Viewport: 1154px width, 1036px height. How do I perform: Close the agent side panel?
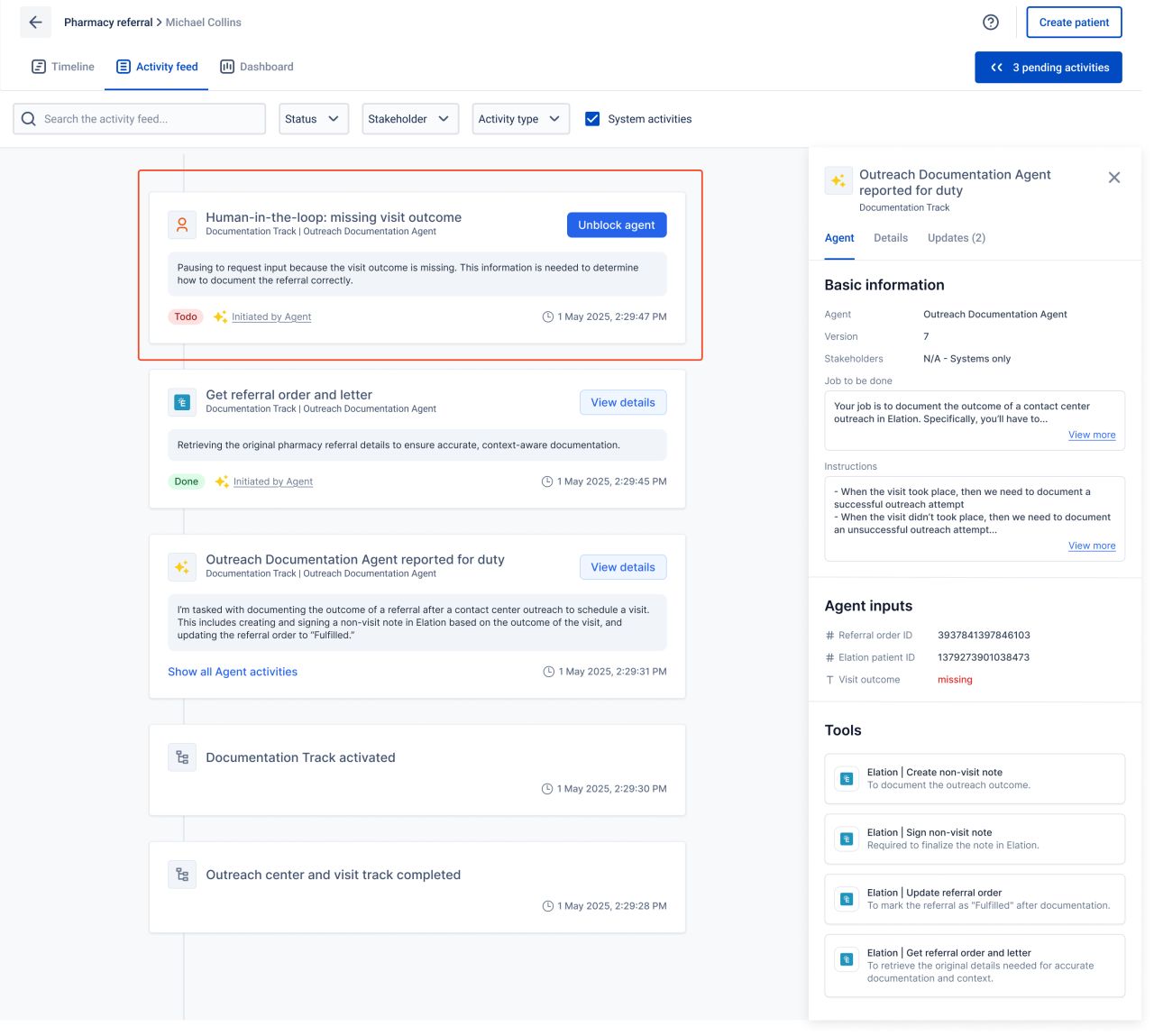[1114, 178]
